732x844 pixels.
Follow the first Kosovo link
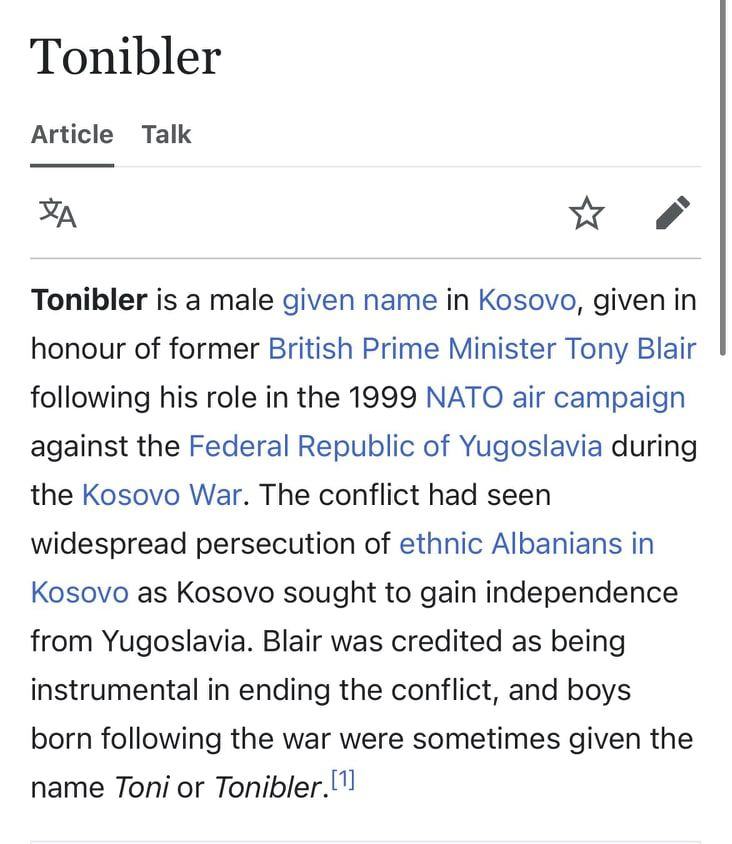(x=526, y=300)
